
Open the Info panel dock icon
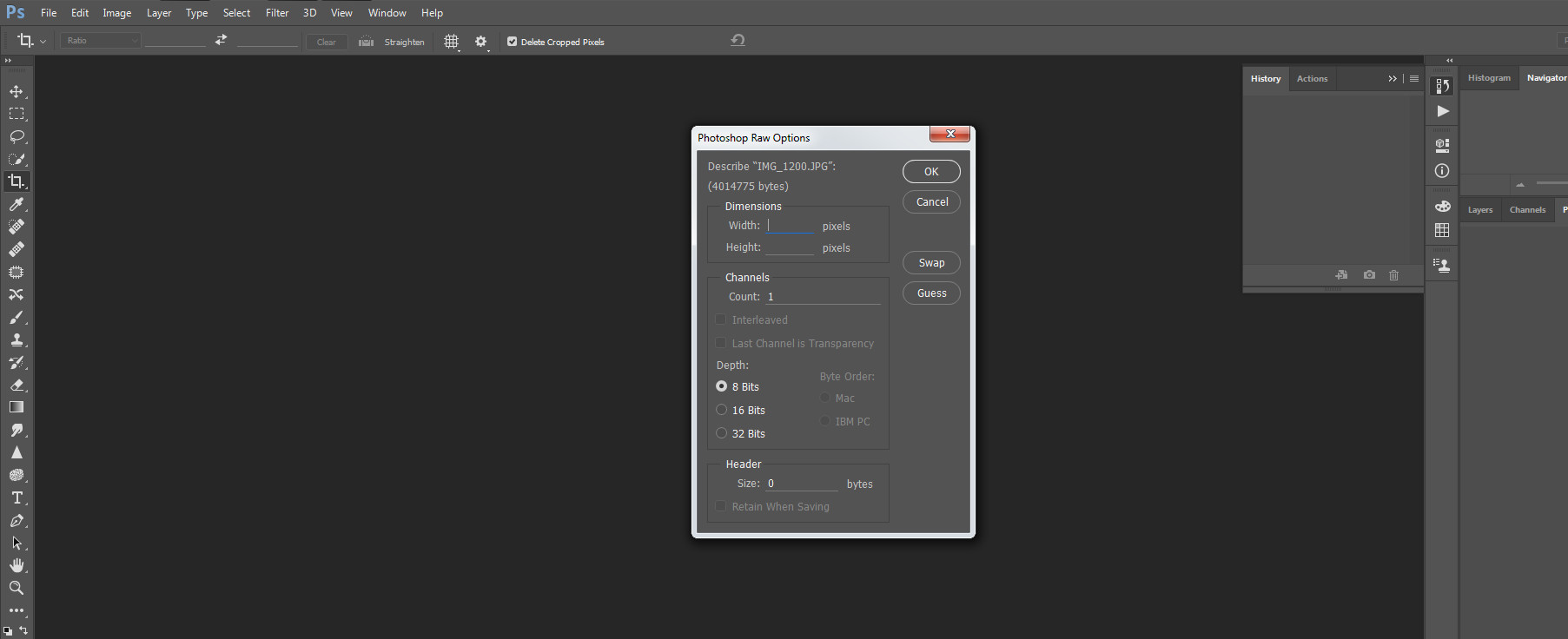pos(1442,171)
